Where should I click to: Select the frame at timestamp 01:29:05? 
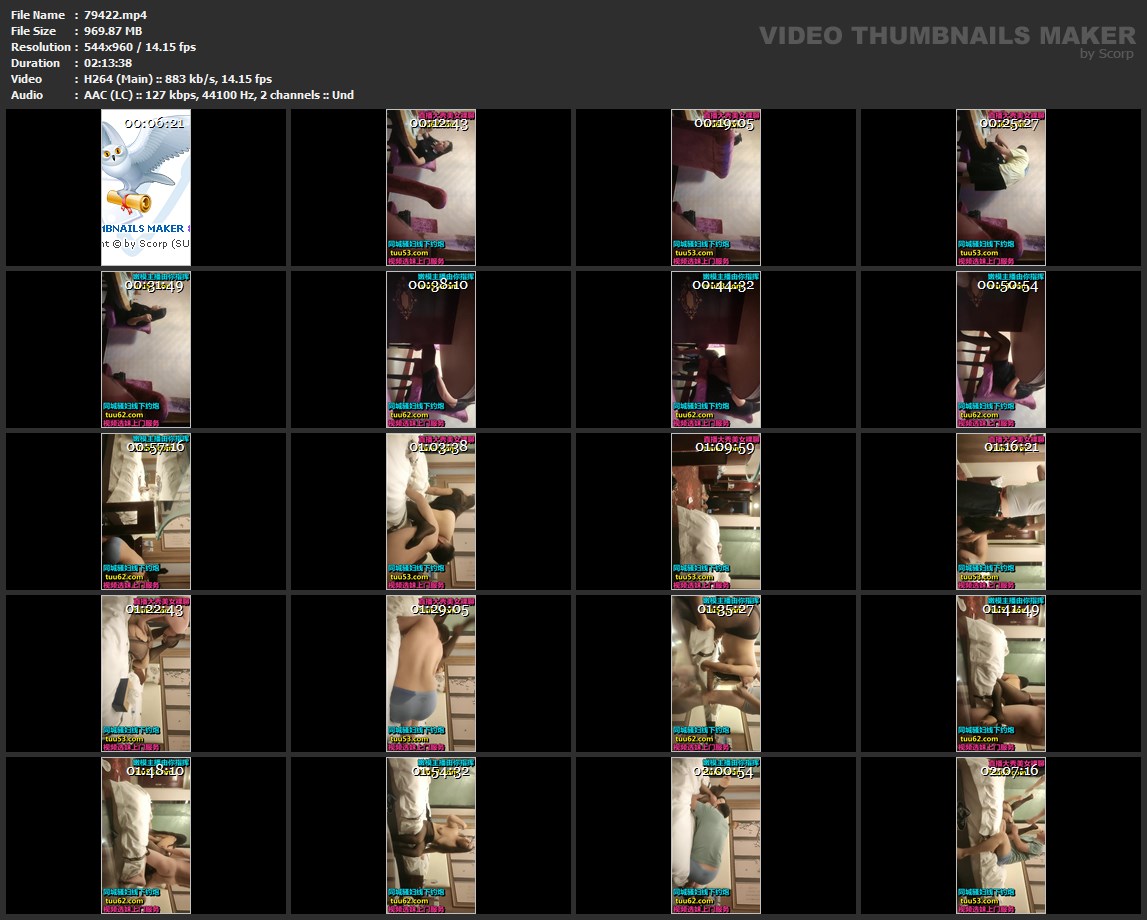(x=431, y=673)
